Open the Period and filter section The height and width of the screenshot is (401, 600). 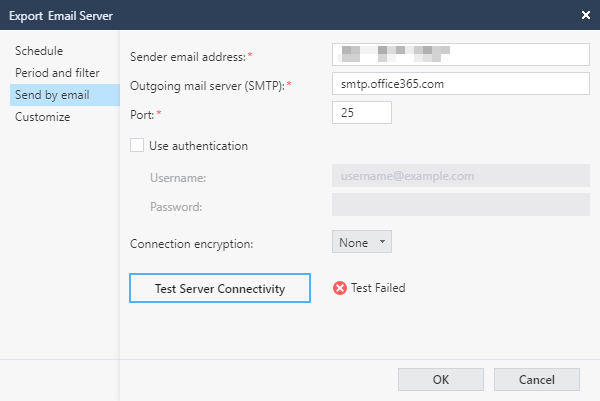pos(55,73)
